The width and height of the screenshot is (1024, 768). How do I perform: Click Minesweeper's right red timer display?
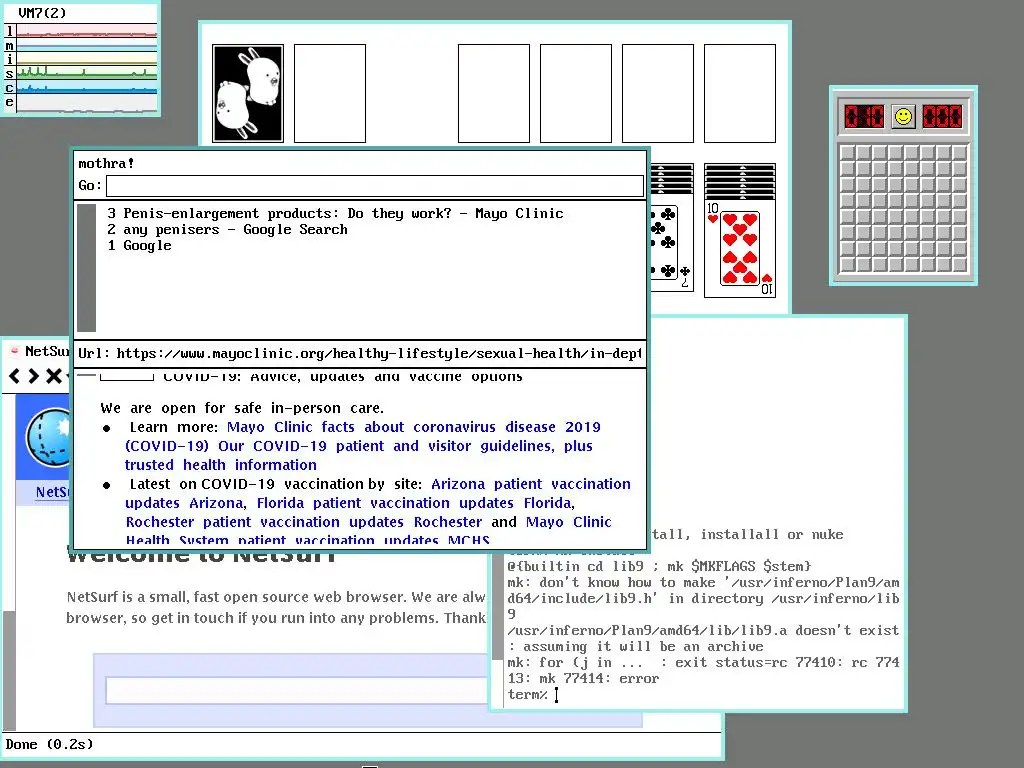(x=942, y=117)
